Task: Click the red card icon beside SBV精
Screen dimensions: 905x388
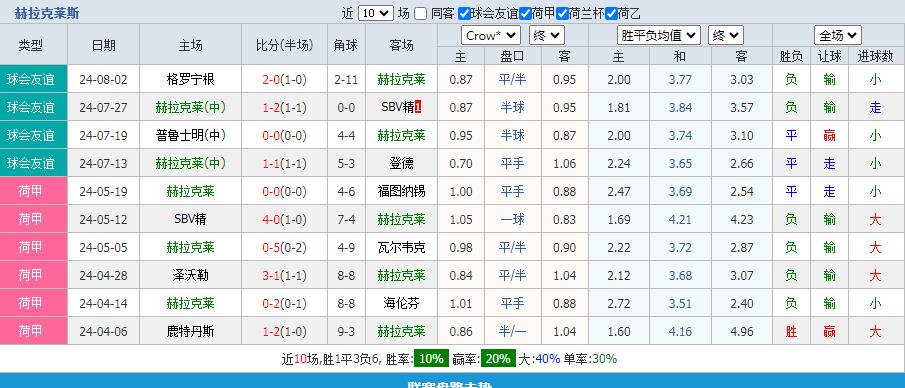Action: tap(418, 107)
